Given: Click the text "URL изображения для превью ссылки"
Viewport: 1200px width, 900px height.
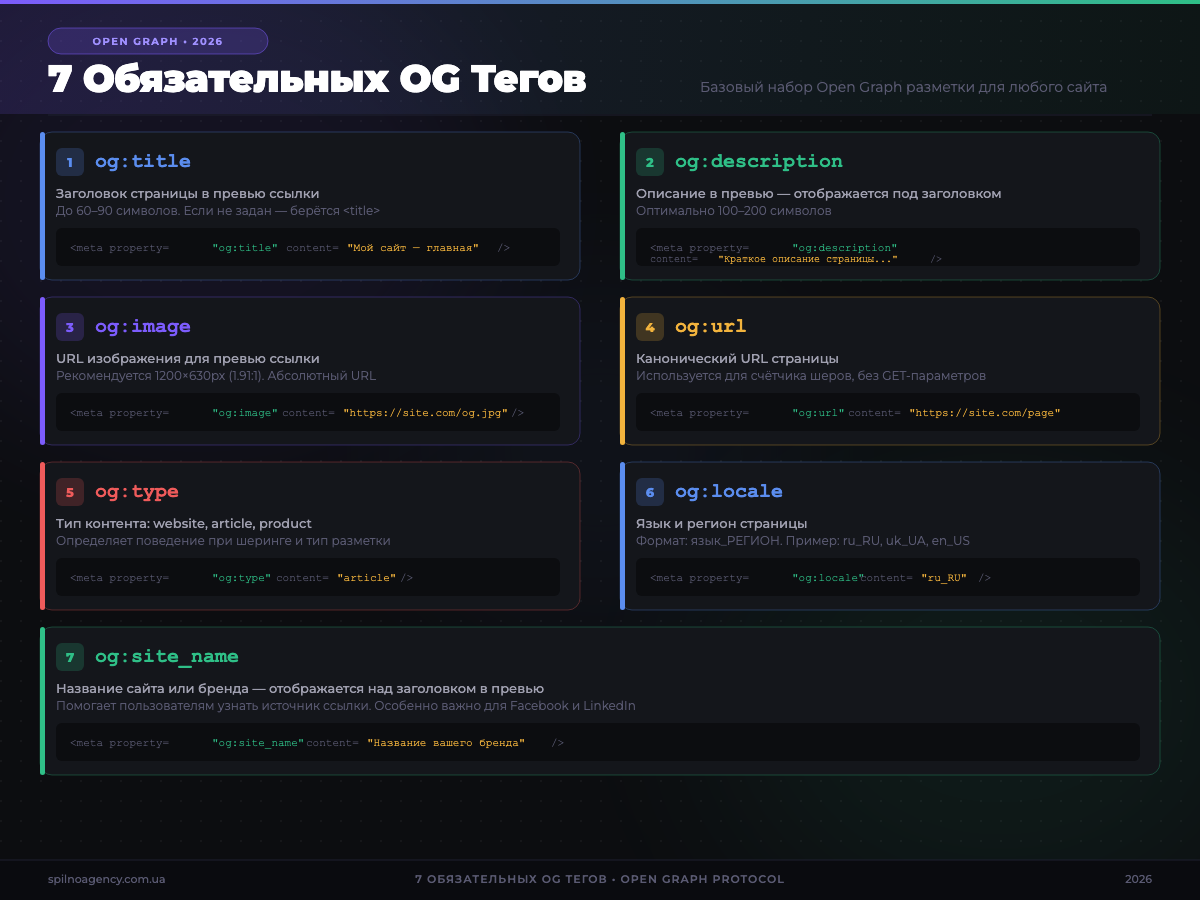Looking at the screenshot, I should click(x=188, y=358).
